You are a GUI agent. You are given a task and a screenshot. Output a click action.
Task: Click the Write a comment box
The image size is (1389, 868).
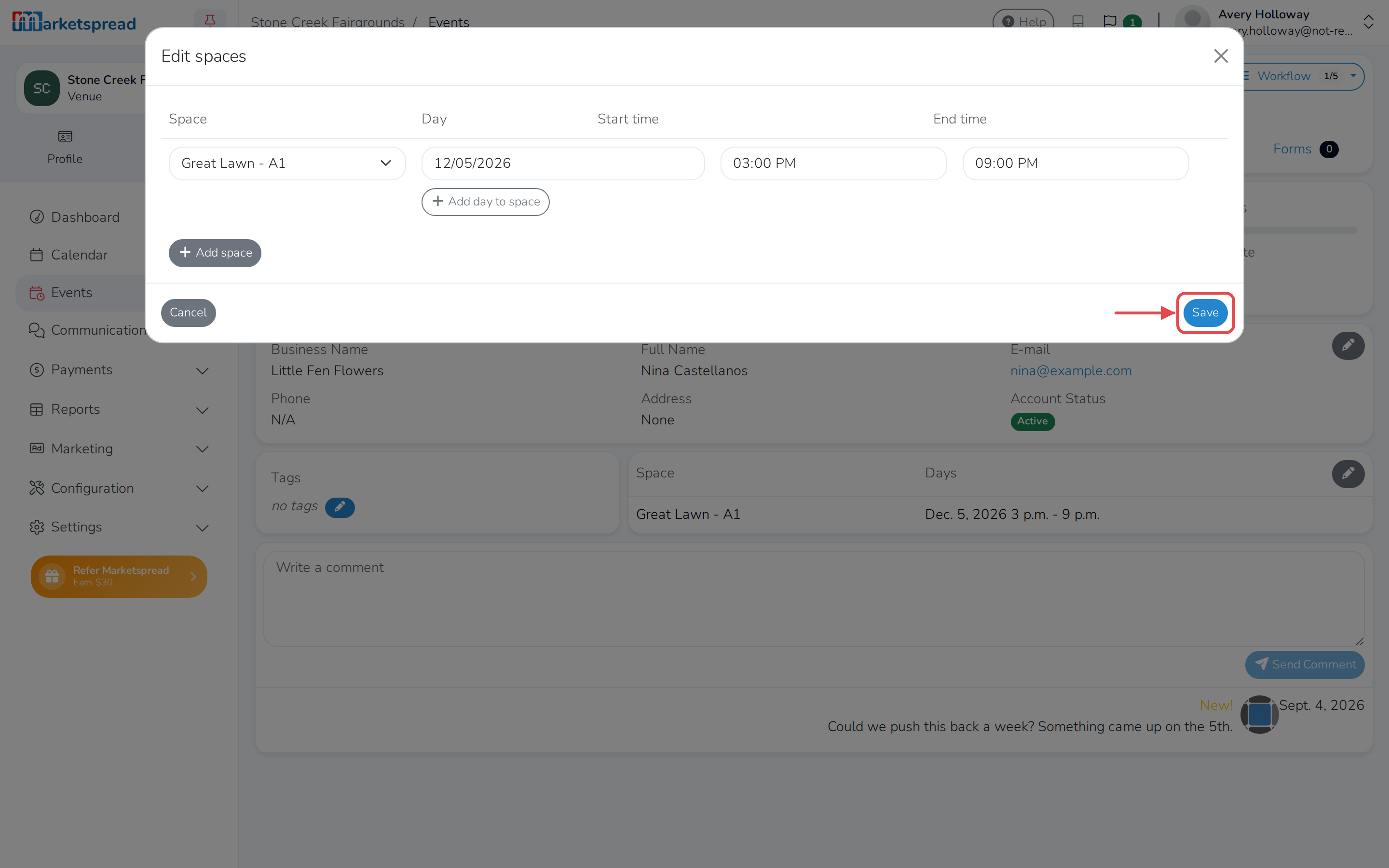tap(813, 599)
